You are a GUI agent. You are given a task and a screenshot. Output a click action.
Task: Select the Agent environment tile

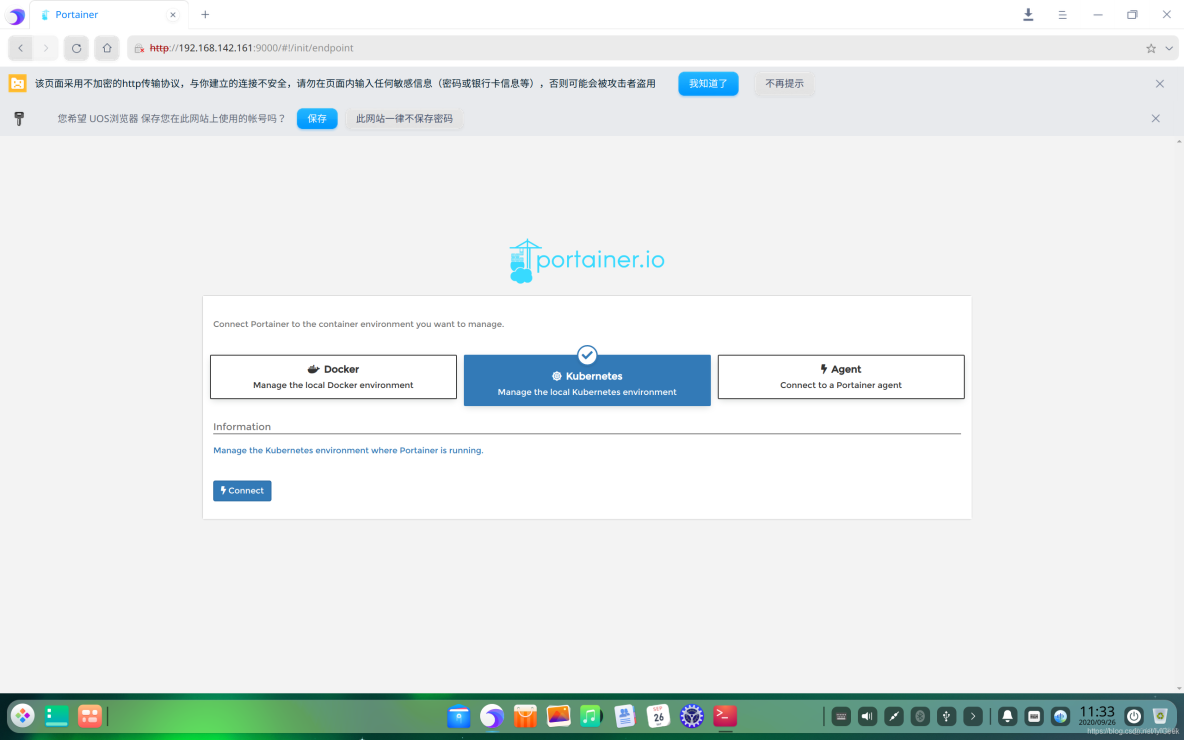coord(840,376)
